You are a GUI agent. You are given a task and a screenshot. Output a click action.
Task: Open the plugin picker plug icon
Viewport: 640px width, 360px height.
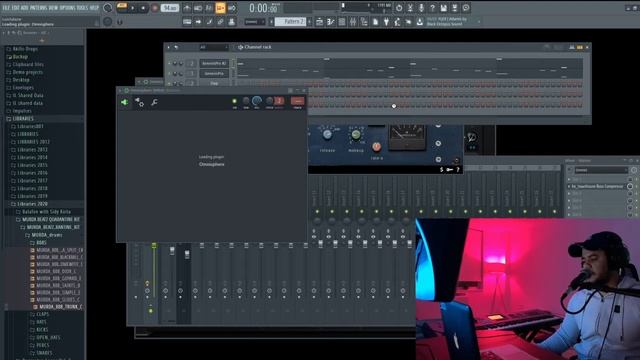click(x=386, y=22)
